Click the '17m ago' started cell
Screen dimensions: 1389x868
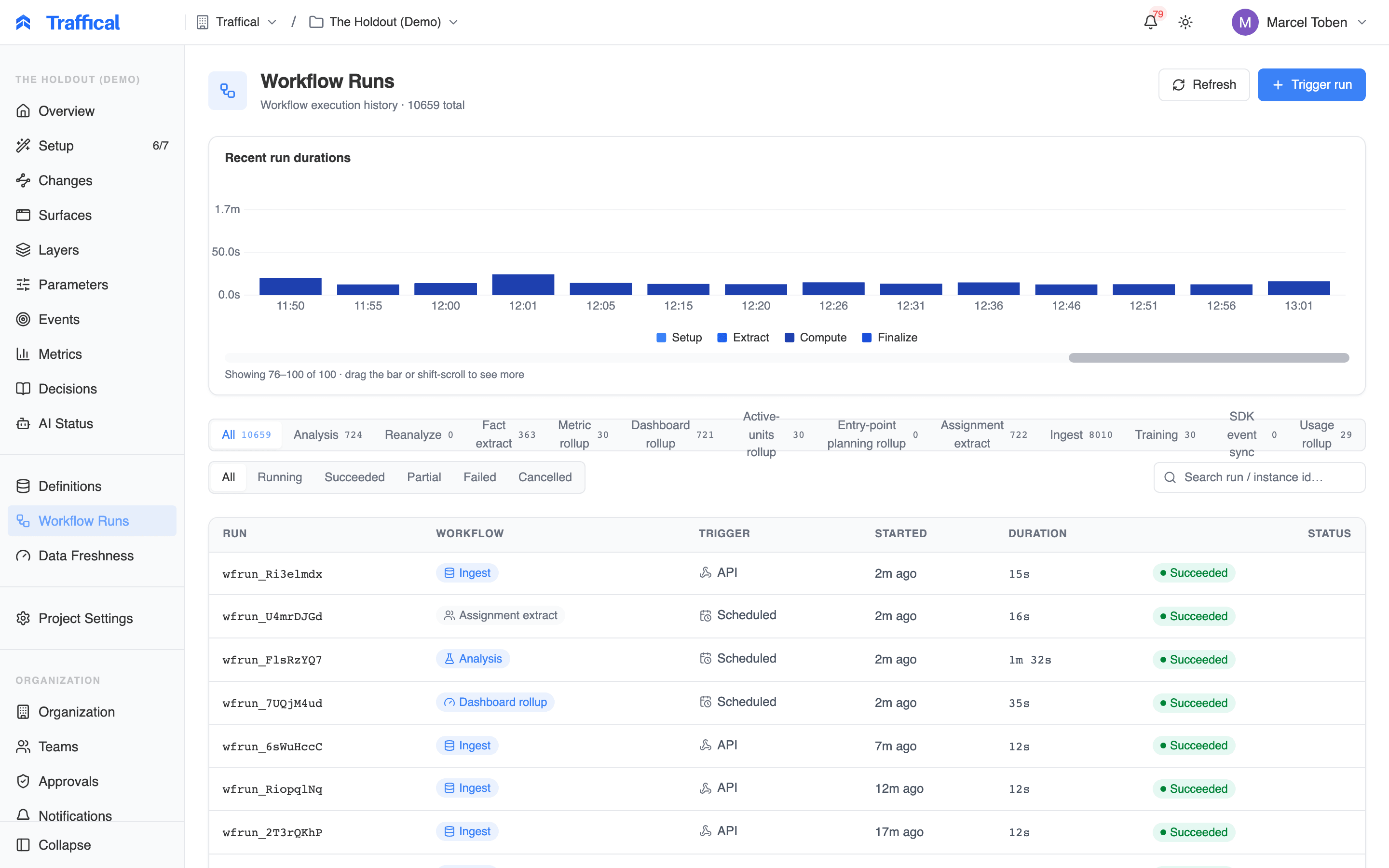pyautogui.click(x=899, y=832)
